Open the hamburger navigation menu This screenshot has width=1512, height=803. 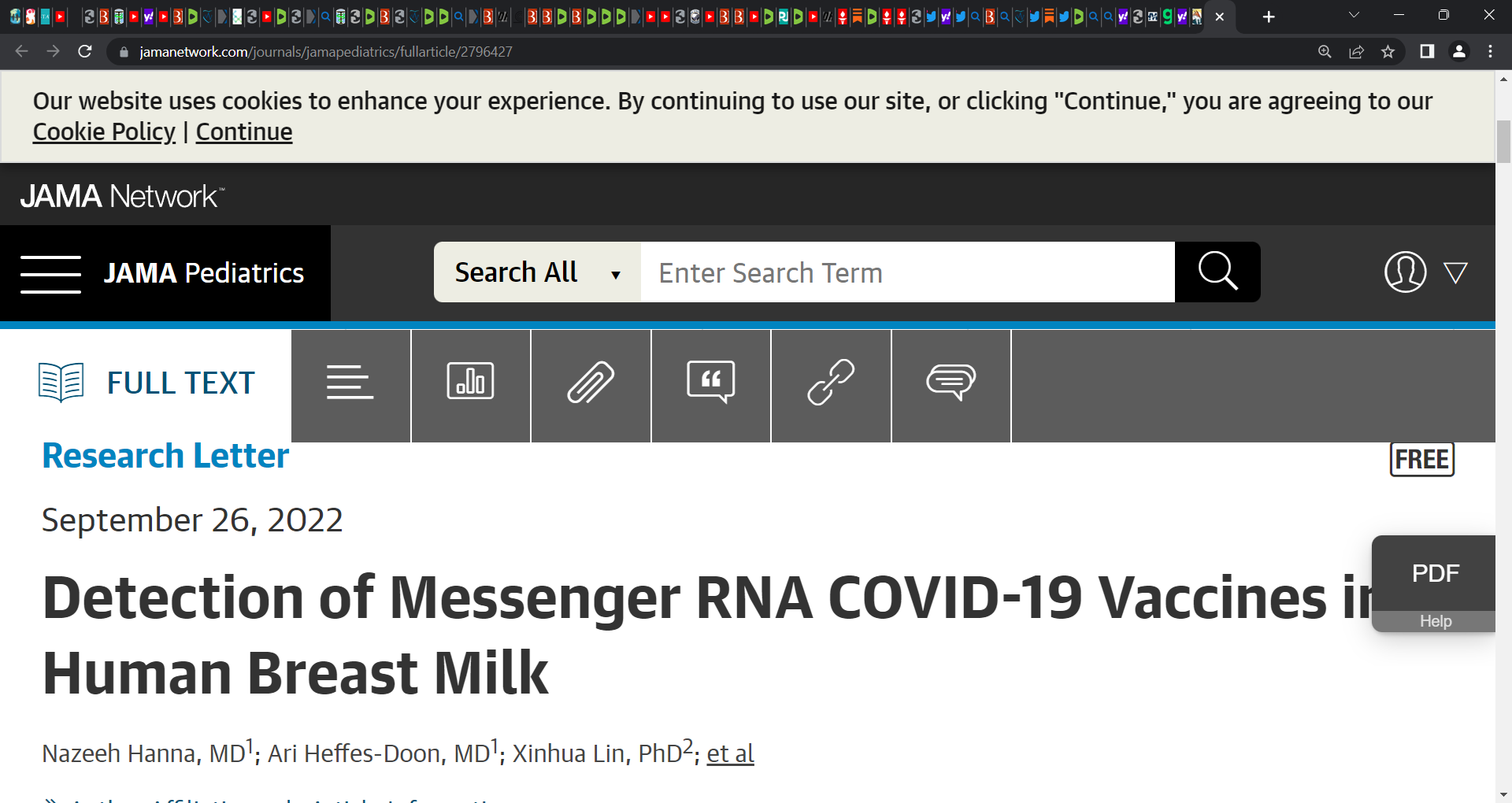click(50, 274)
